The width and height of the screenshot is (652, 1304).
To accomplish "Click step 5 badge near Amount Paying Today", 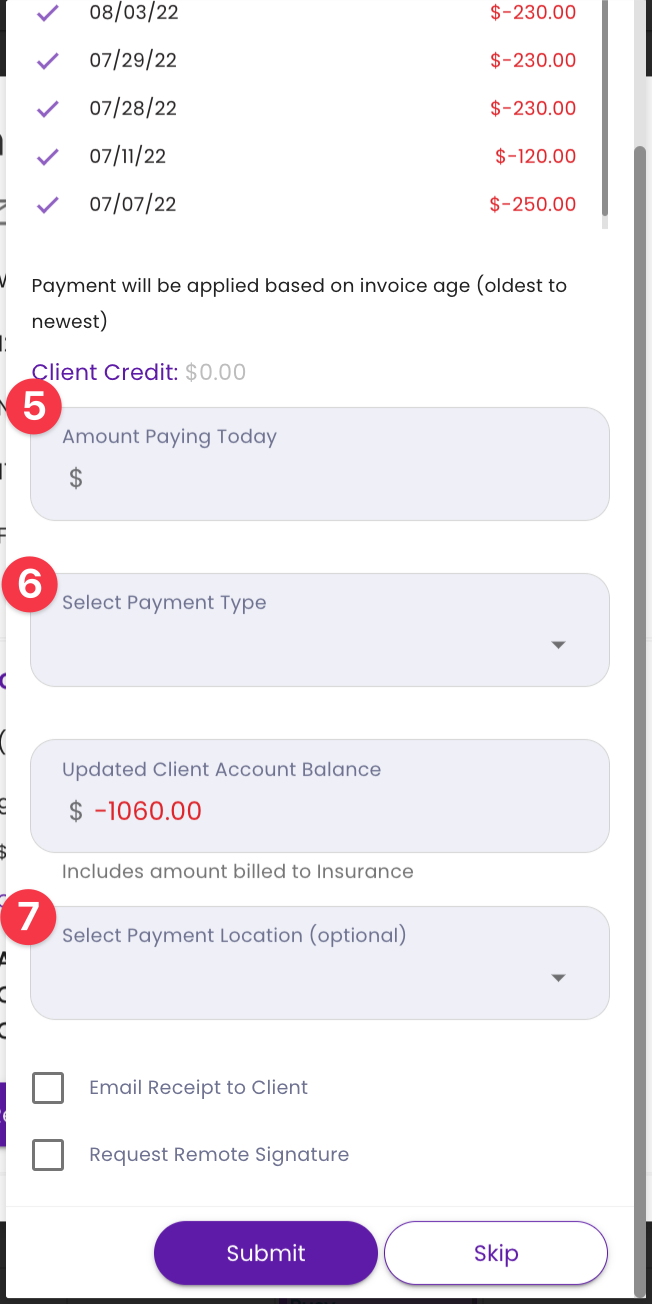I will 33,406.
